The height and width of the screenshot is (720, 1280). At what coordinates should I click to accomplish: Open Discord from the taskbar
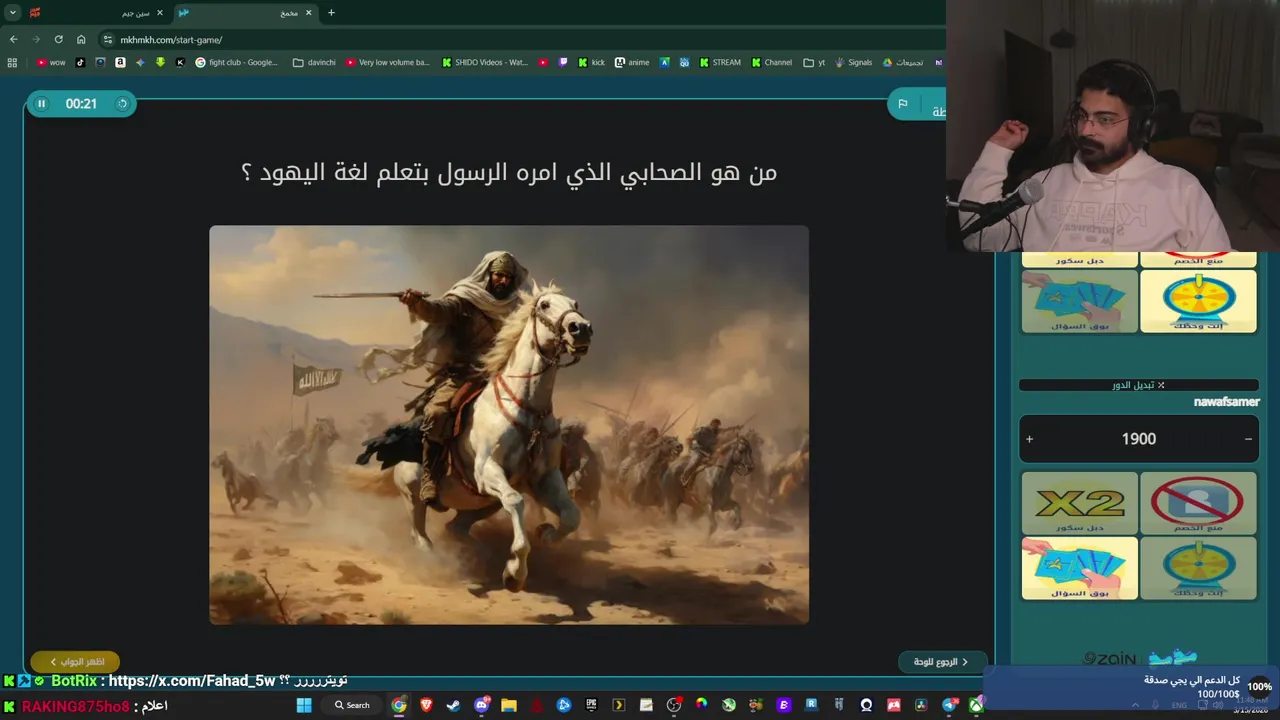(x=482, y=705)
